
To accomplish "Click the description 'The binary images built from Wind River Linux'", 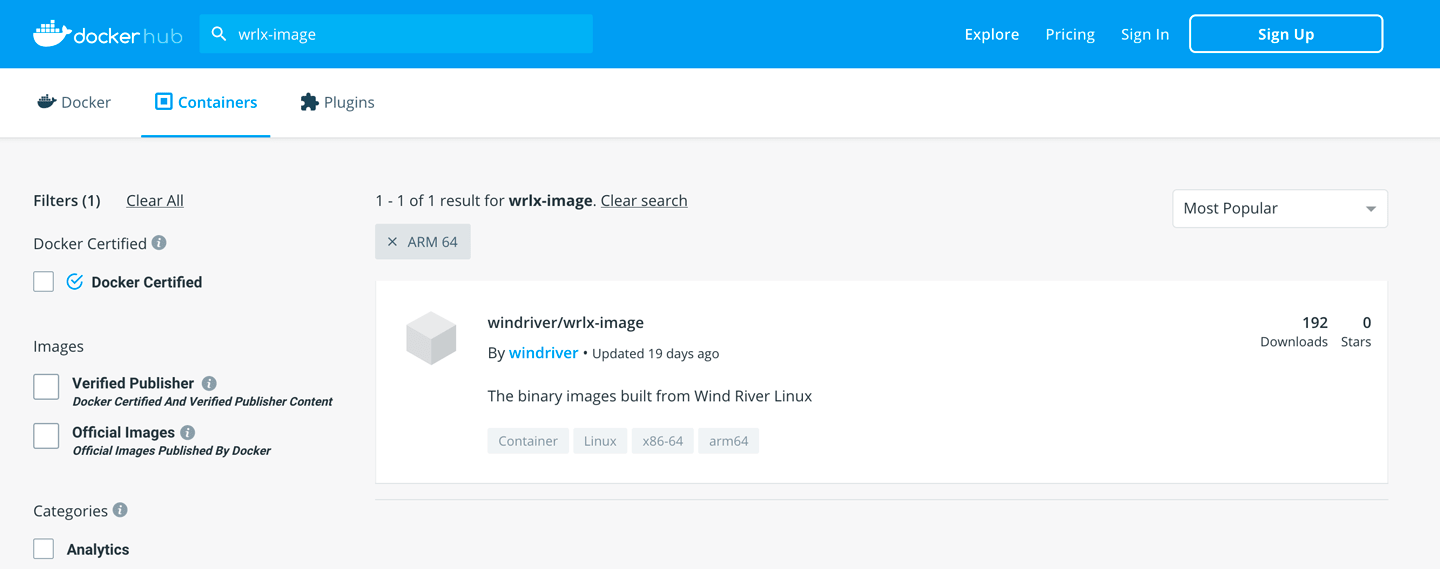I will tap(650, 396).
